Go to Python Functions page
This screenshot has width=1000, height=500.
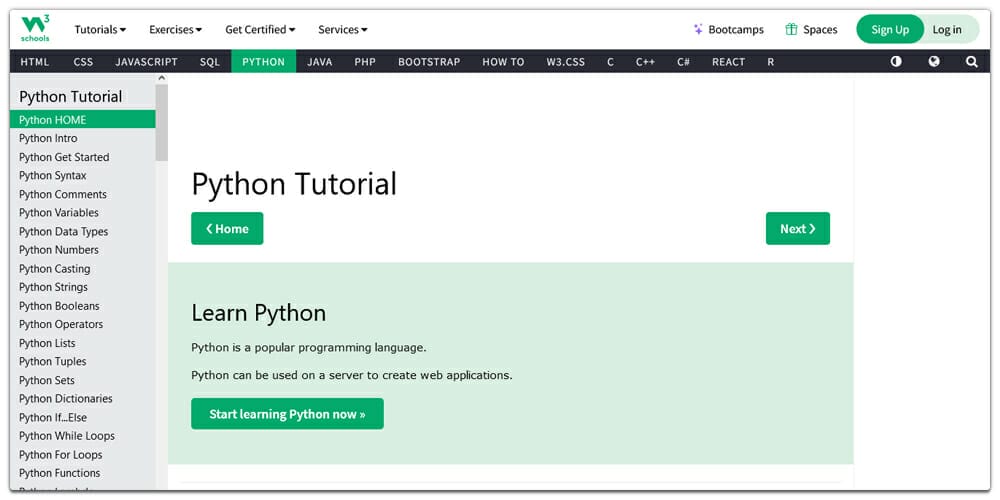[82, 473]
